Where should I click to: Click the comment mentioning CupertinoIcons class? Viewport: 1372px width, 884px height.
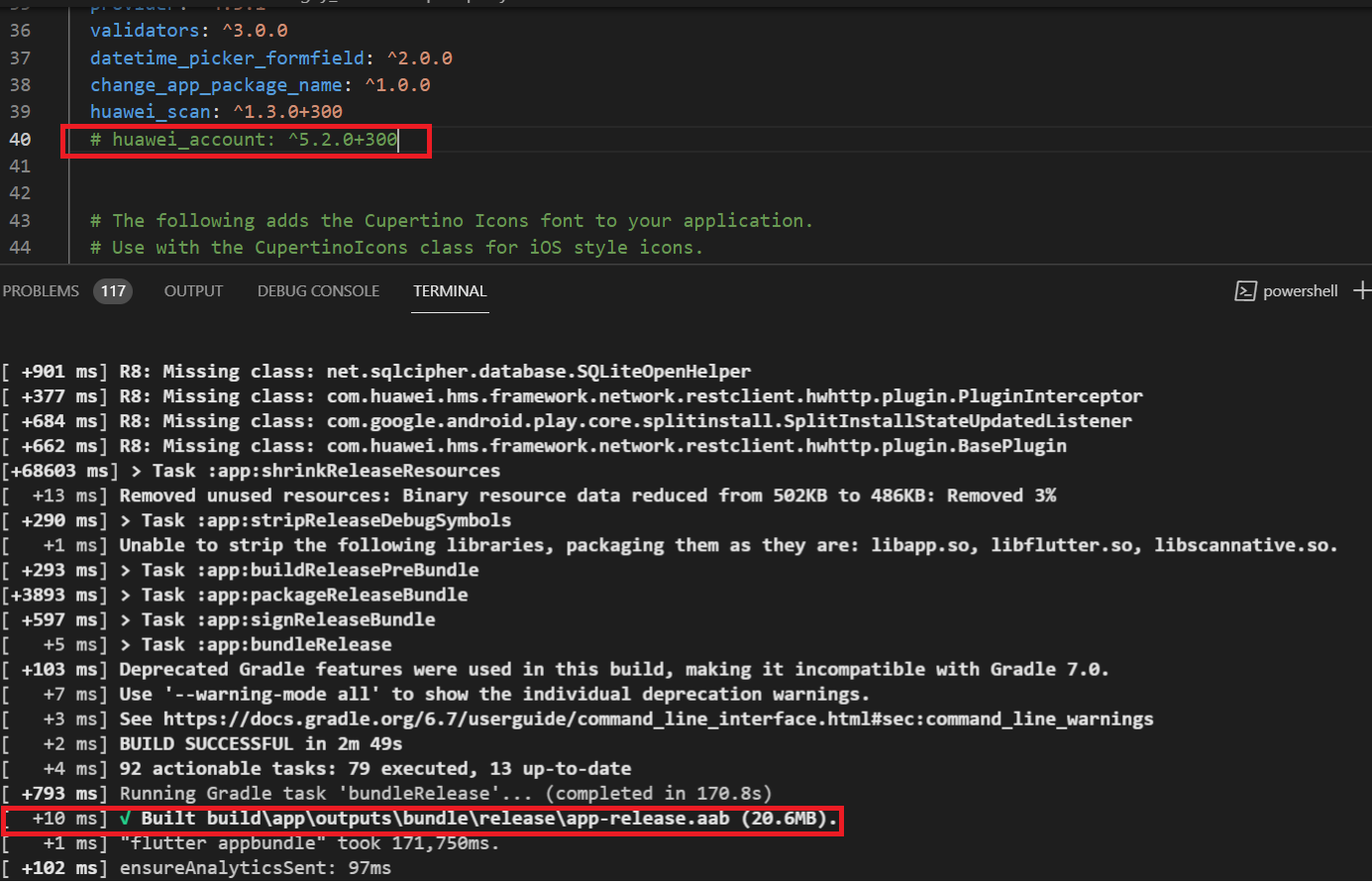pos(396,247)
